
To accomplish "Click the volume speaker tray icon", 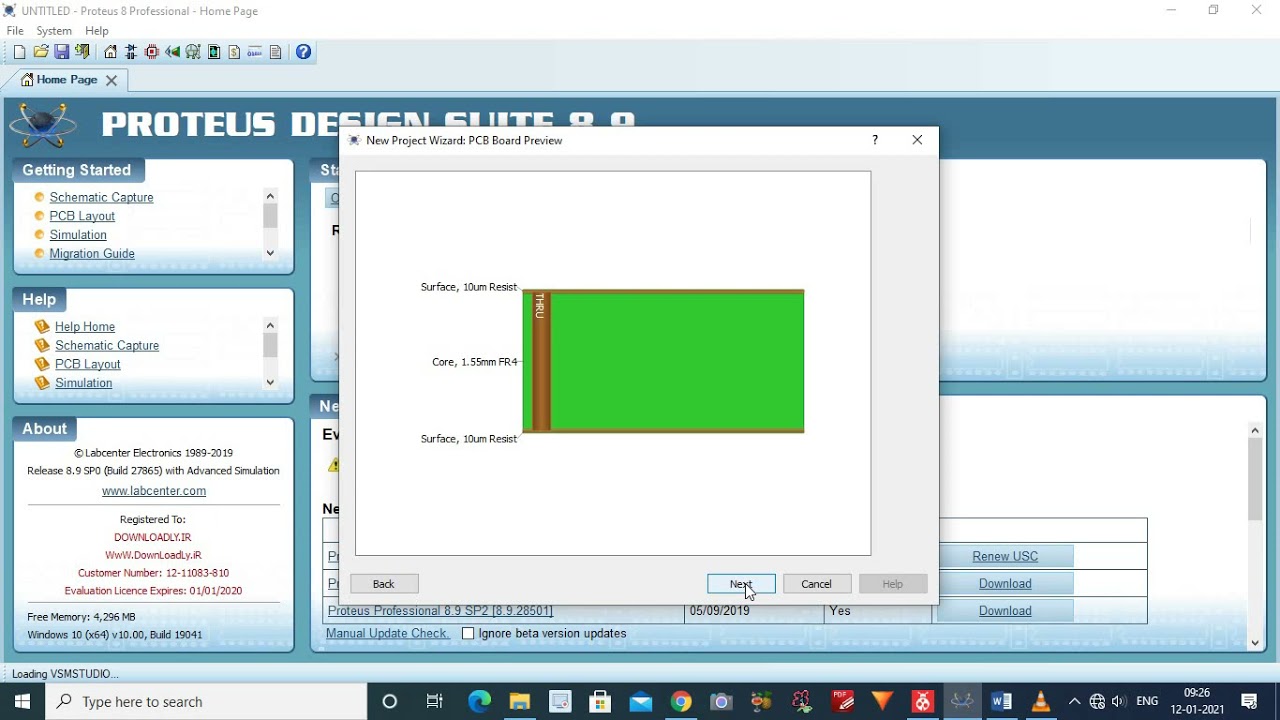I will coord(1119,701).
